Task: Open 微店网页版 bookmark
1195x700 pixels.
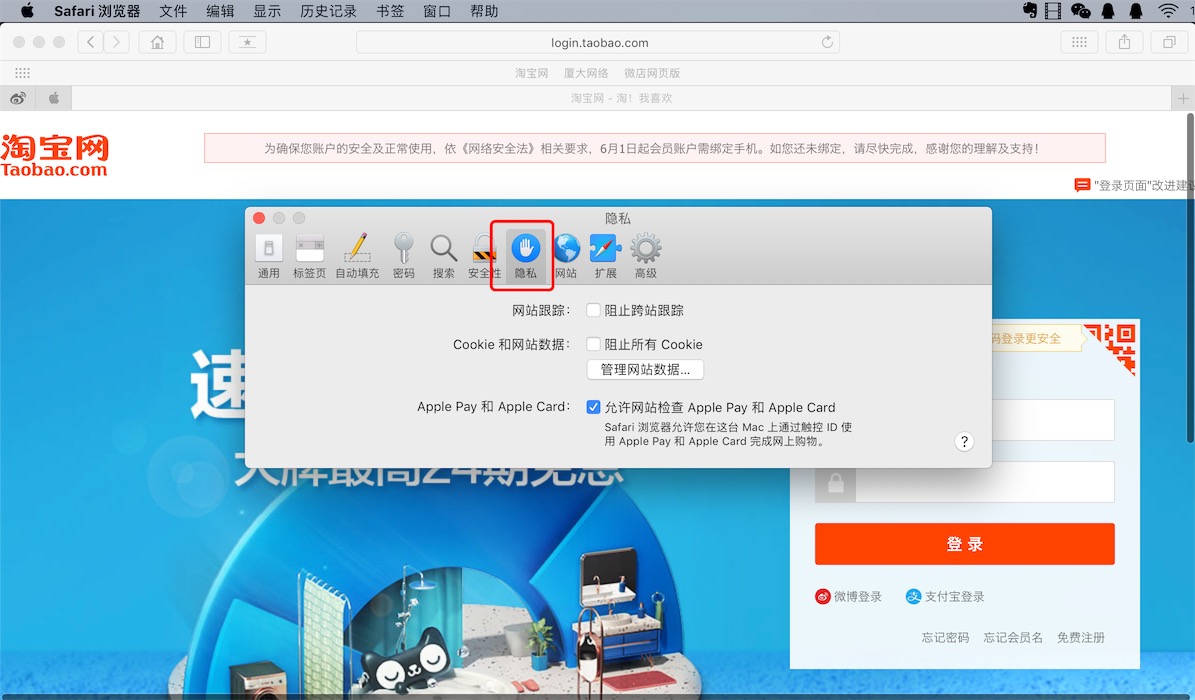Action: pyautogui.click(x=652, y=73)
